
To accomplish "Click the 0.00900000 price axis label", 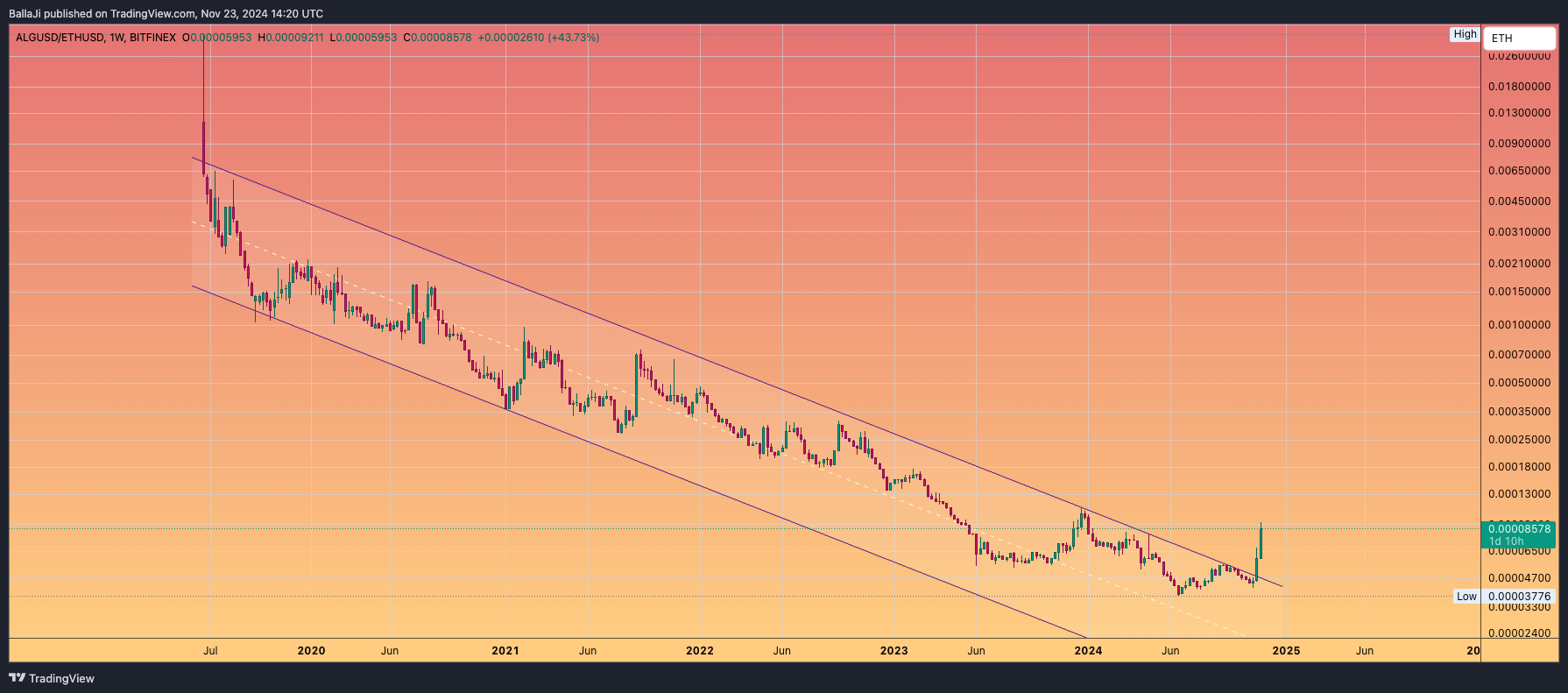I will coord(1519,144).
